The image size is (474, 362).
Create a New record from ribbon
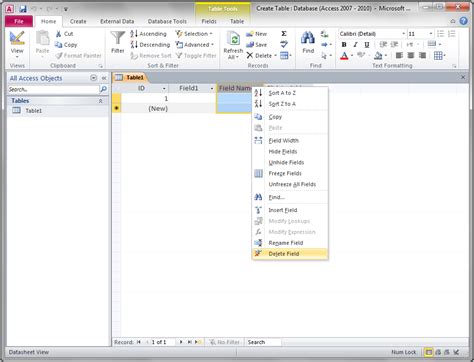[256, 34]
